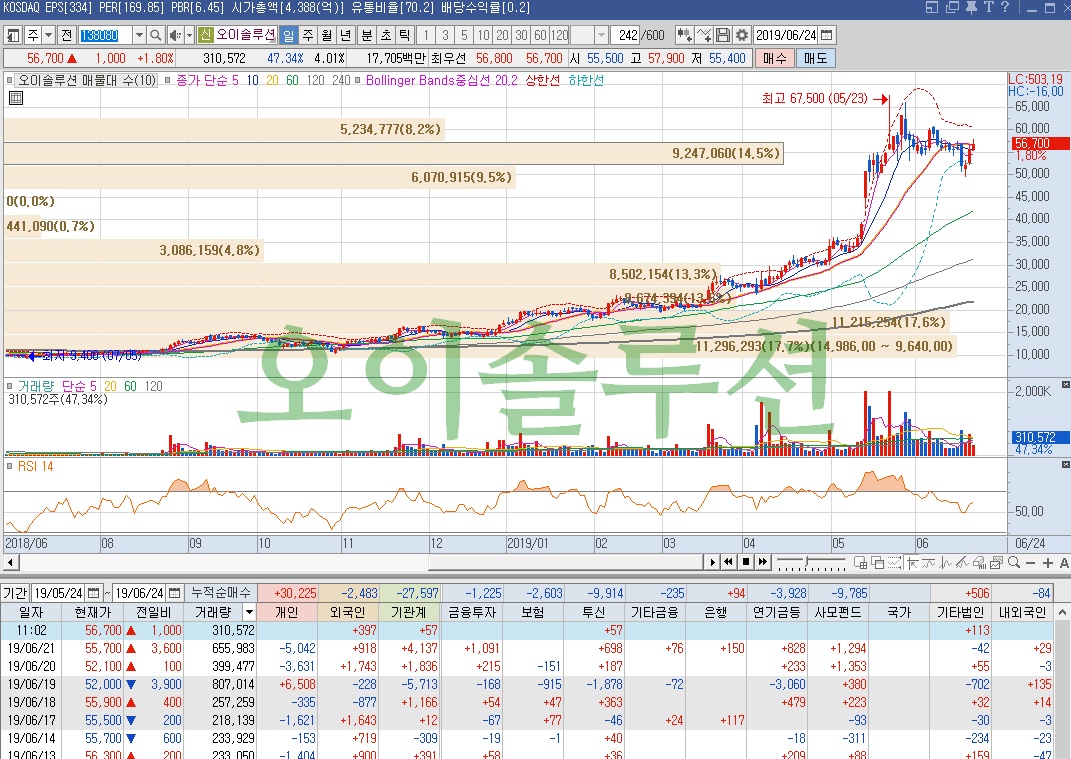Click the 신 button before stock name

(x=205, y=35)
